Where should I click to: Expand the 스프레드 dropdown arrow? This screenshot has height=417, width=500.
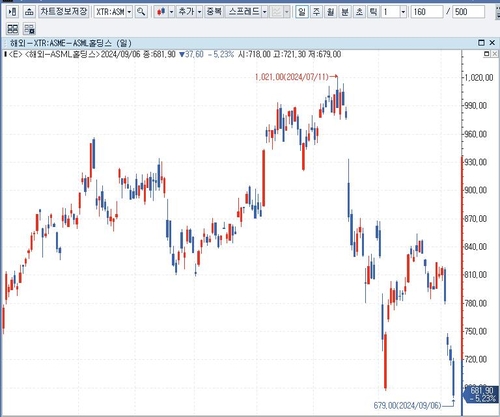click(264, 12)
